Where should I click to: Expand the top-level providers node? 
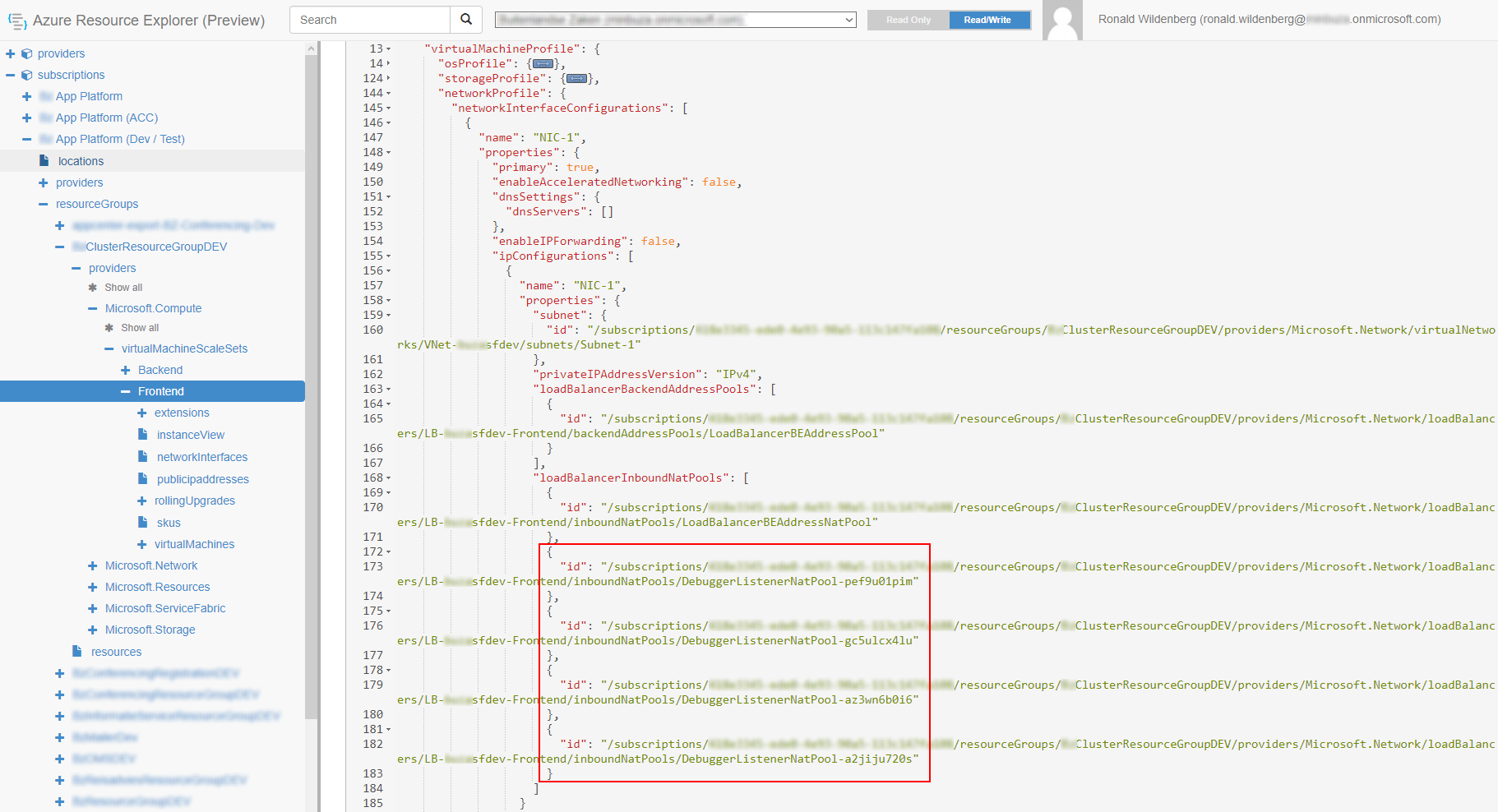11,53
